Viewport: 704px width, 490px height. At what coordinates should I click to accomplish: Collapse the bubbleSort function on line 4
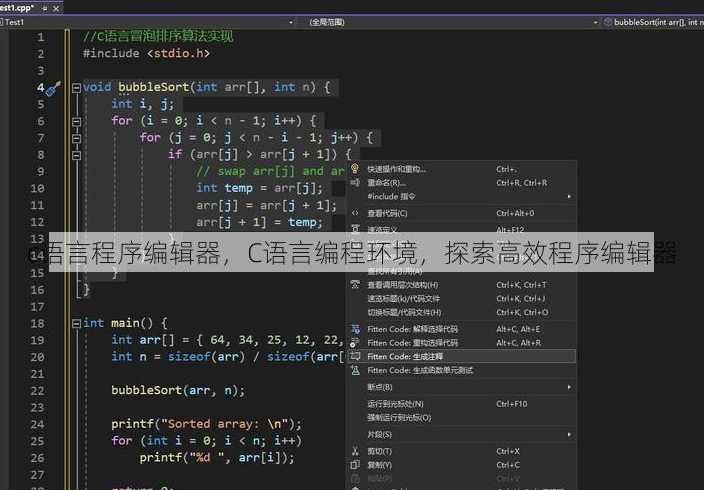click(x=76, y=88)
